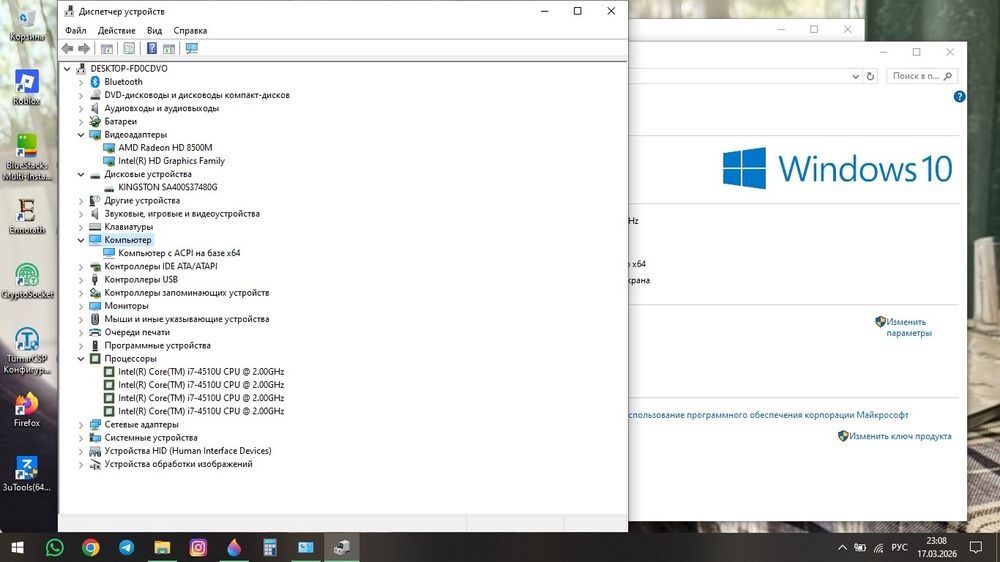Select Устройства обработки изображений row
Viewport: 1000px width, 562px height.
179,464
